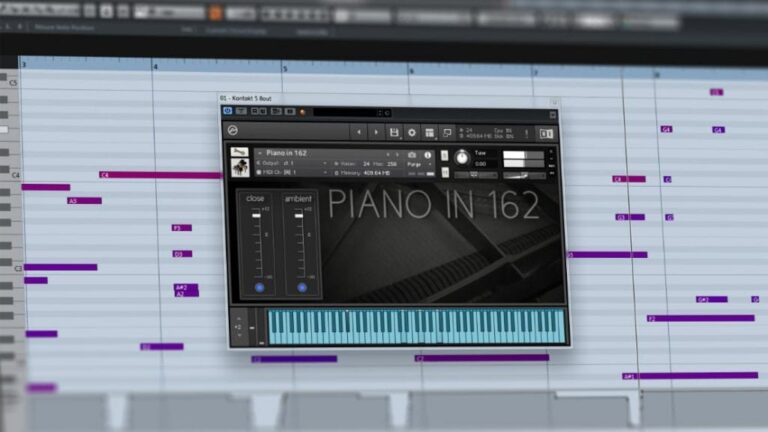768x432 pixels.
Task: Click the pitch bend wheel beside keyboard
Action: 252,327
